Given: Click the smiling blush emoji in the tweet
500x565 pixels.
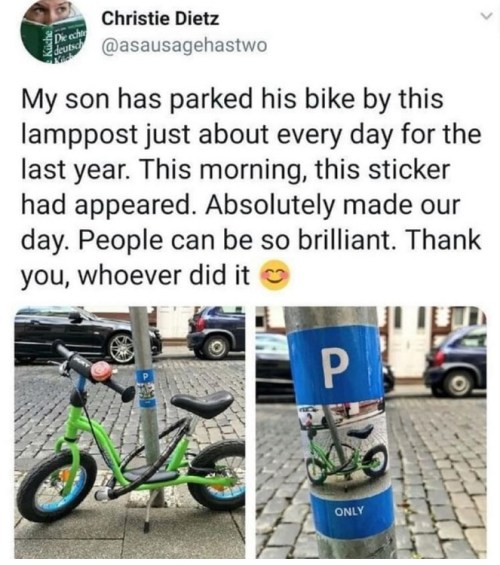Looking at the screenshot, I should coord(275,275).
